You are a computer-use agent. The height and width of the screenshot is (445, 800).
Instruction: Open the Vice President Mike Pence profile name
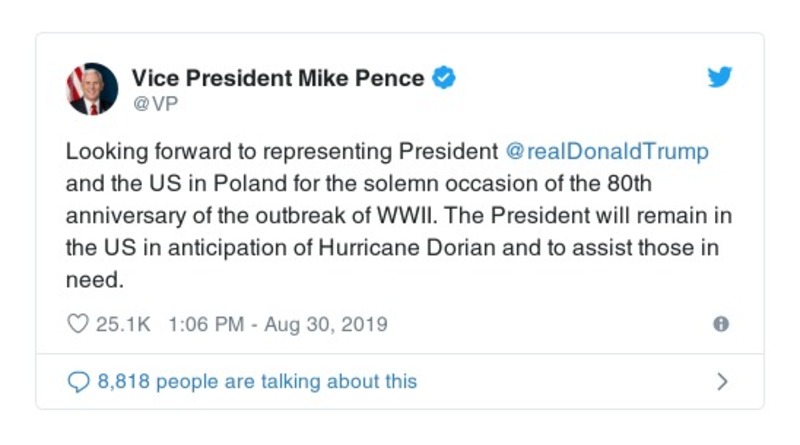click(278, 78)
